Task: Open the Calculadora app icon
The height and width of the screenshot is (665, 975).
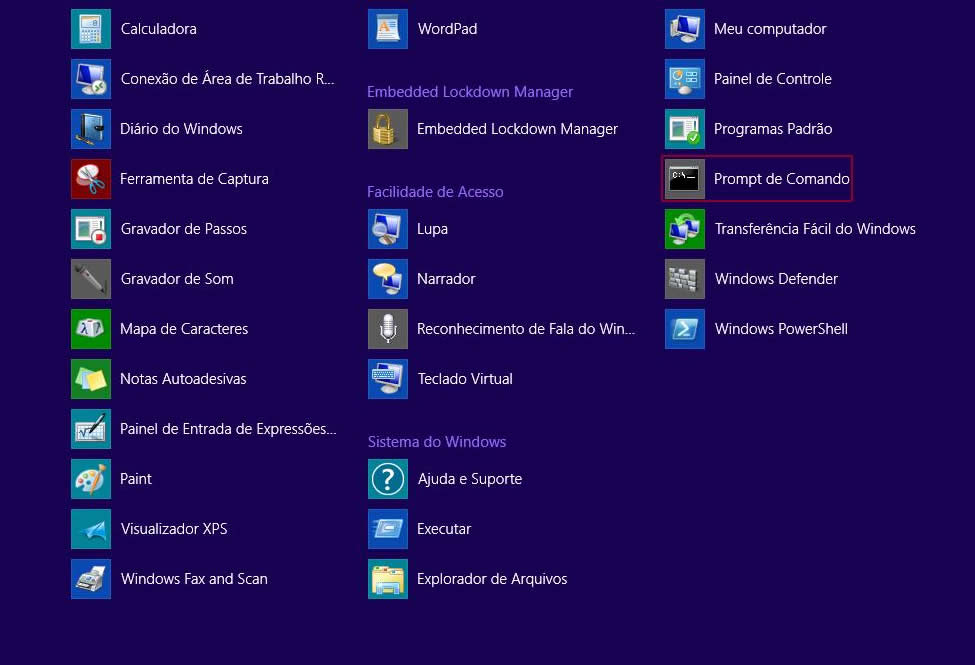Action: (91, 29)
